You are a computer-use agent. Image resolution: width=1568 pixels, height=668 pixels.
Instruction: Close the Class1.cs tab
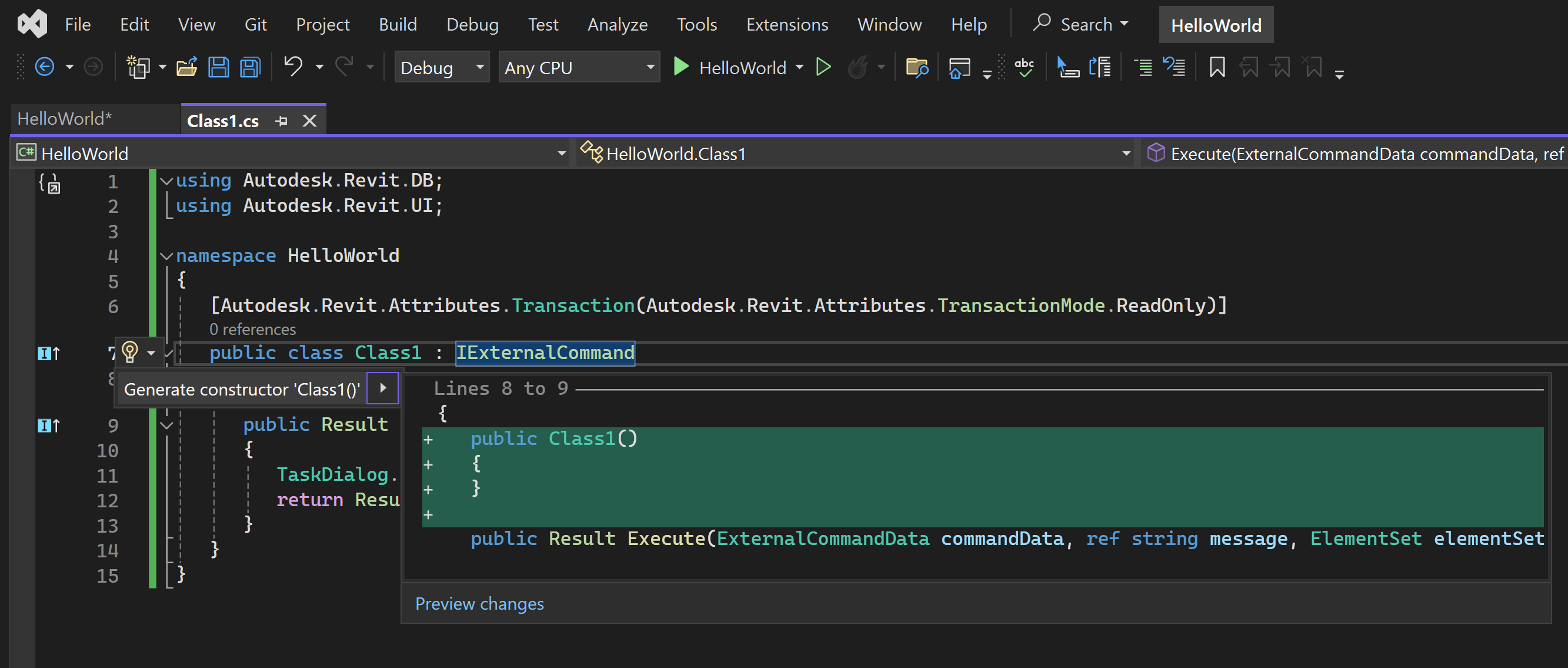point(309,121)
